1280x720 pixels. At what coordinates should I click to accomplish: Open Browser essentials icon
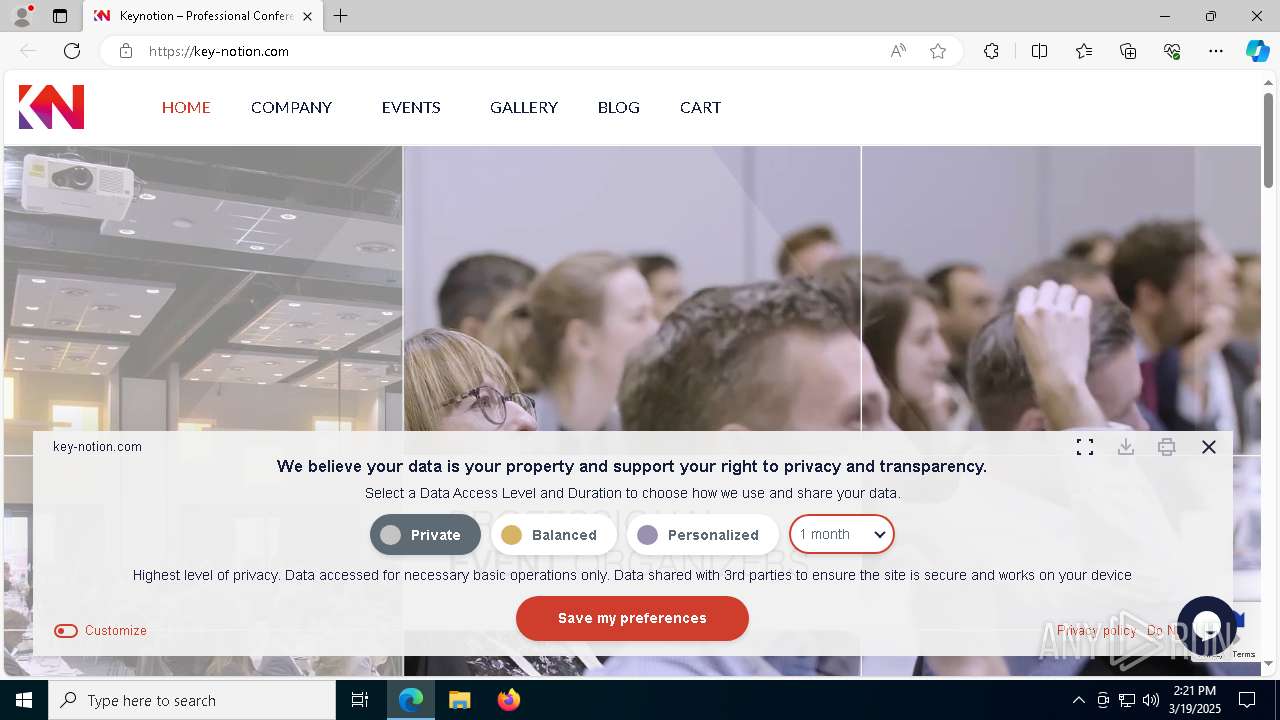point(1172,51)
